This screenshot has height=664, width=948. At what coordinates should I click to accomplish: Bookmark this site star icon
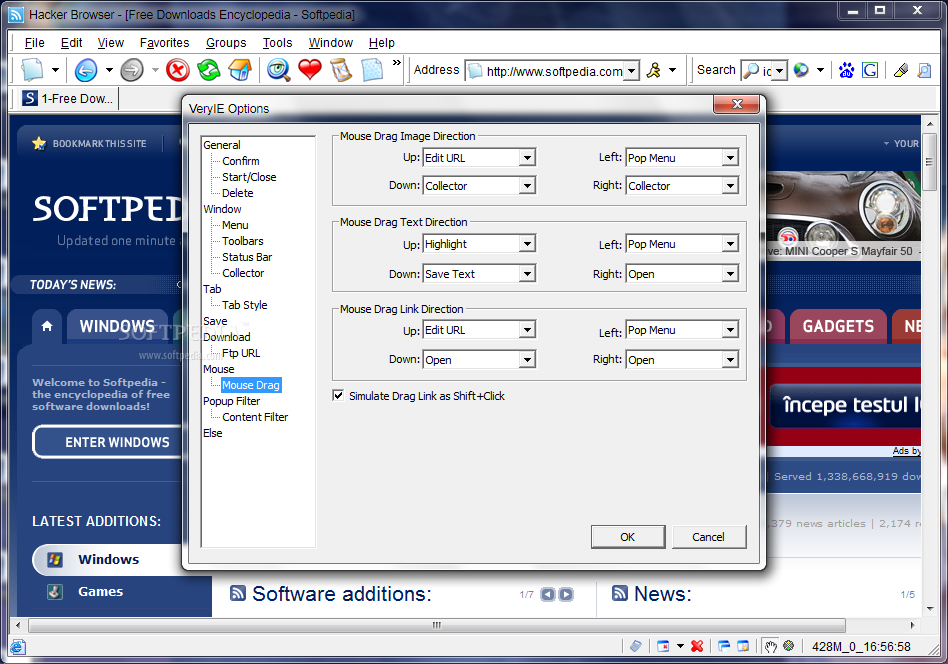(x=39, y=143)
